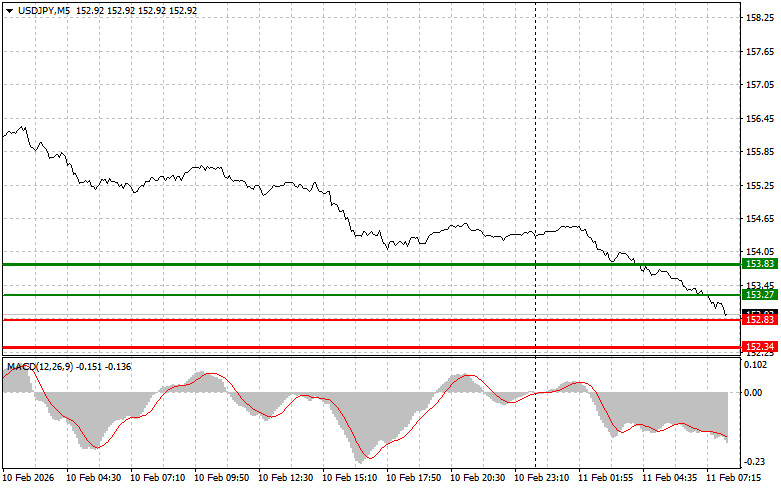Click the 158.25 price scale label
This screenshot has width=781, height=489.
tap(760, 18)
